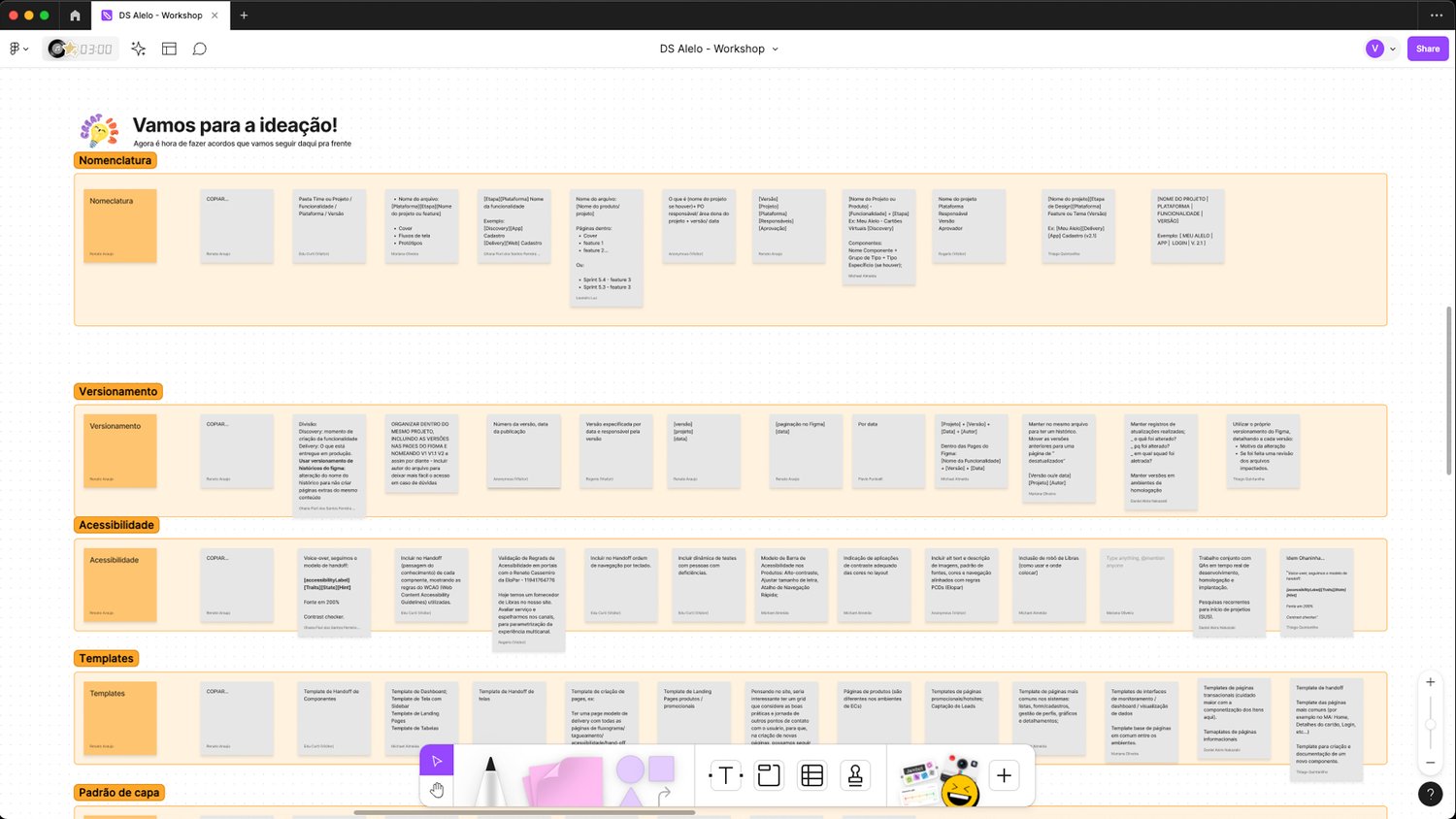Open the three-dot menu in the title bar
The height and width of the screenshot is (819, 1456).
point(1437,16)
